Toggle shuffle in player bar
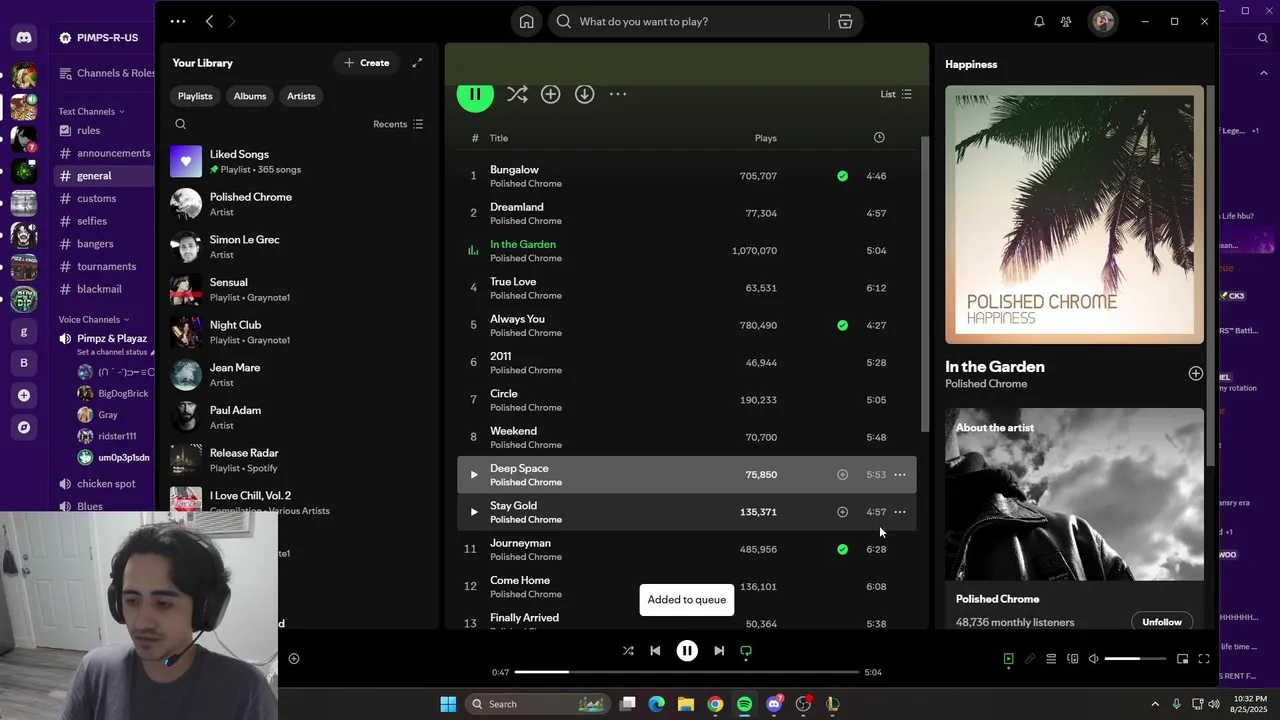Screen dimensions: 1280x720 coord(628,651)
